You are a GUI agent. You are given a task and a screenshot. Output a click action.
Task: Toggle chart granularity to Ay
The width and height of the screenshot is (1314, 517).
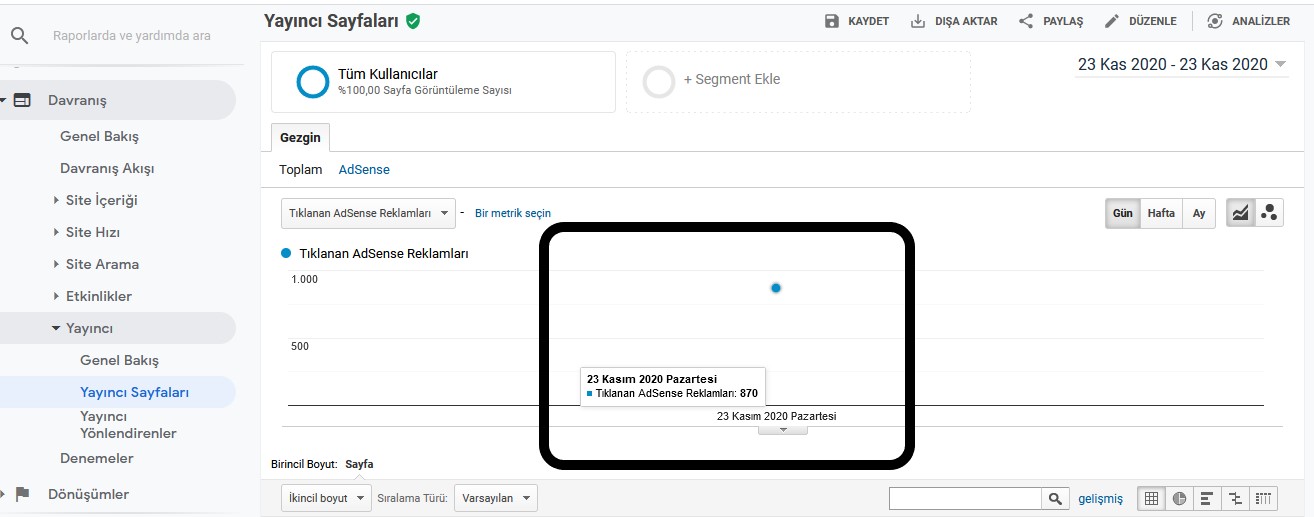click(1198, 213)
